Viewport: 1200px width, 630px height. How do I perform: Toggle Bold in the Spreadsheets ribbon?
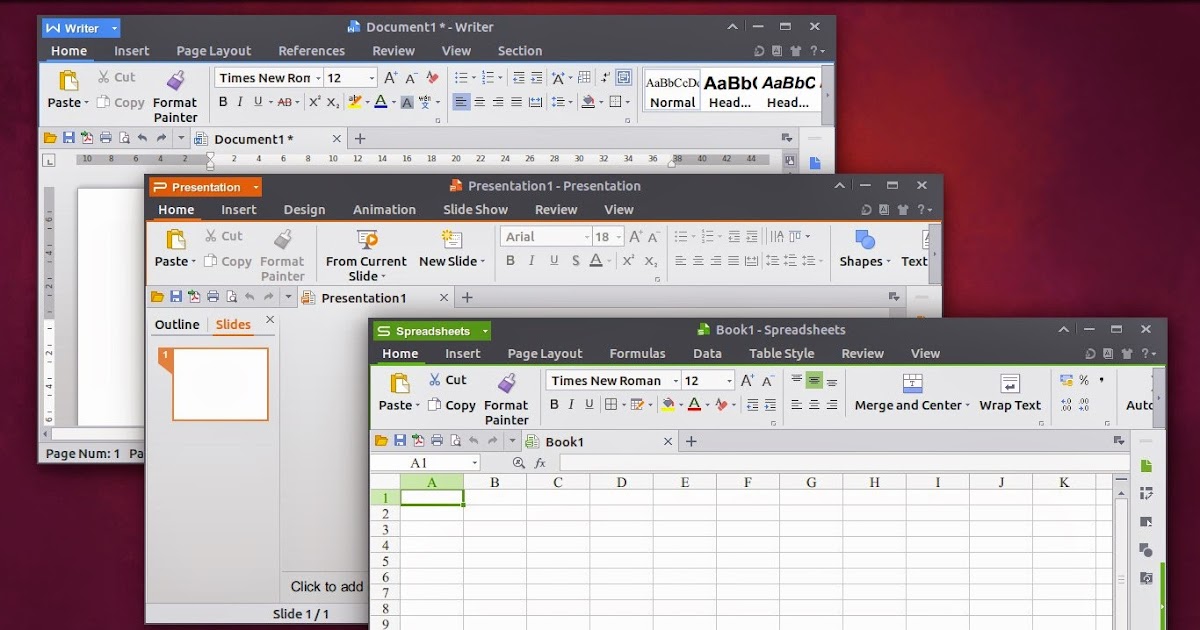pyautogui.click(x=554, y=405)
